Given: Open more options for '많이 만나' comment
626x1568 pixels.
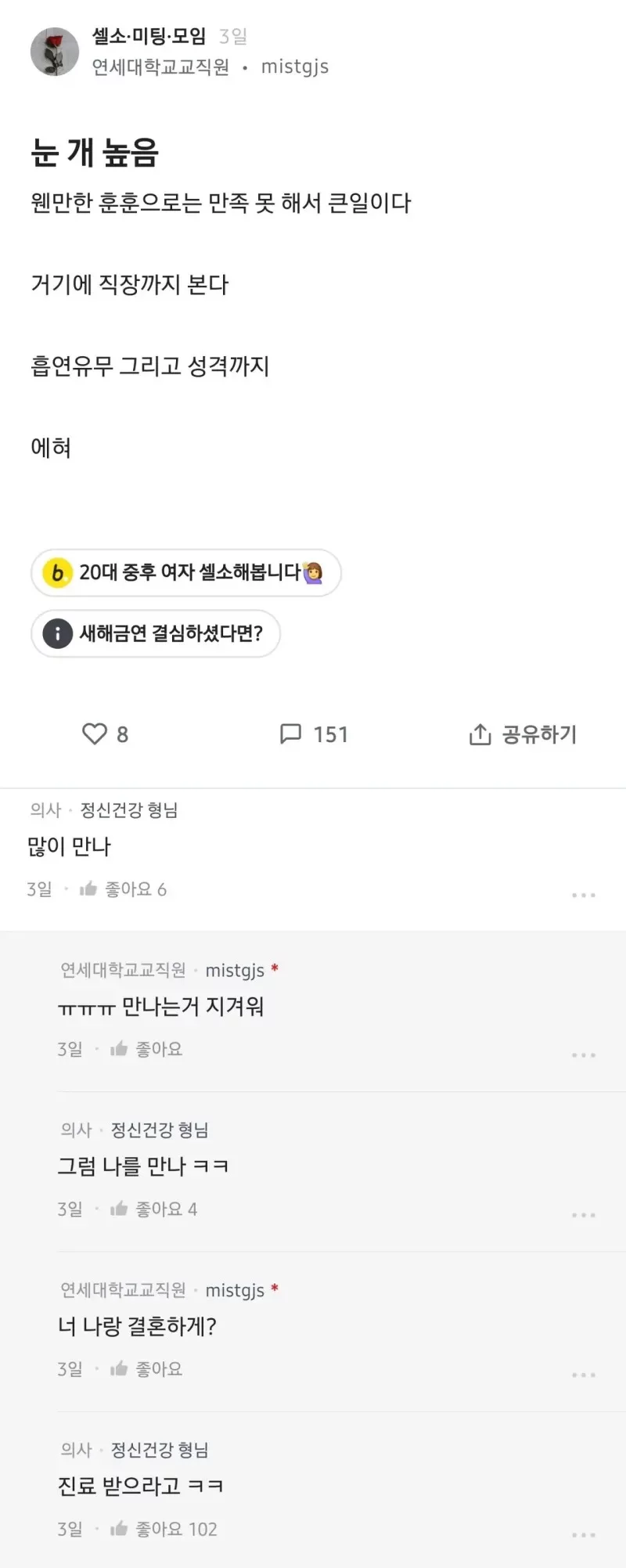Looking at the screenshot, I should 584,895.
